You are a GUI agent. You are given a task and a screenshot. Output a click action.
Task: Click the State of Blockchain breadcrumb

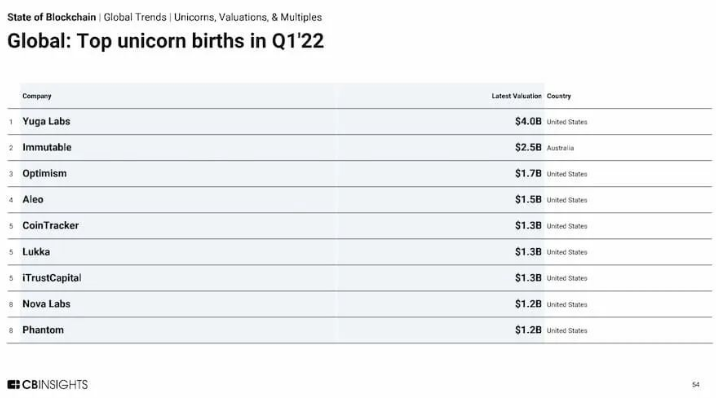coord(52,17)
